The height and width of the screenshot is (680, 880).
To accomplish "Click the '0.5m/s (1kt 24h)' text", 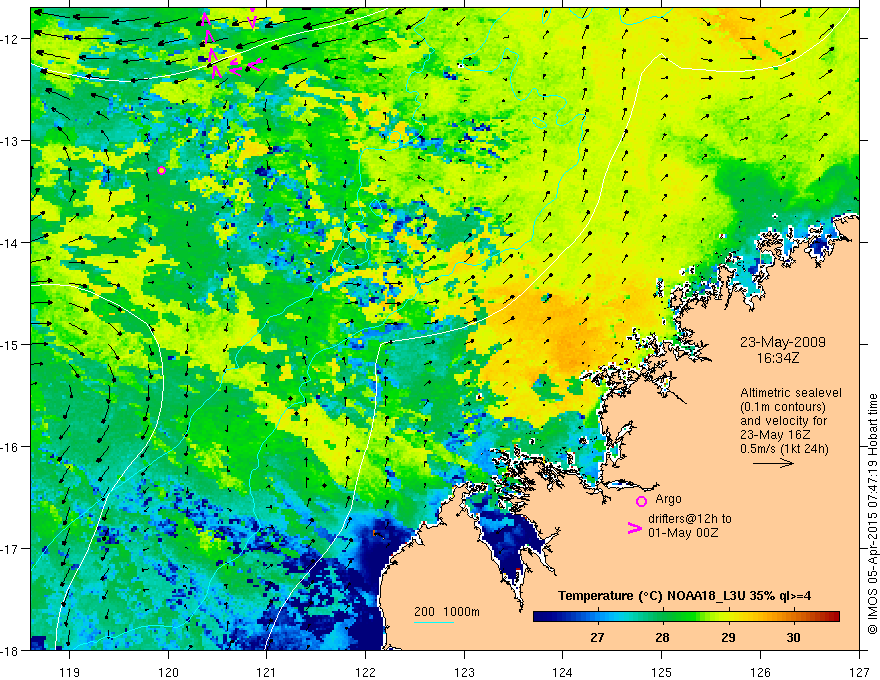I will point(784,449).
